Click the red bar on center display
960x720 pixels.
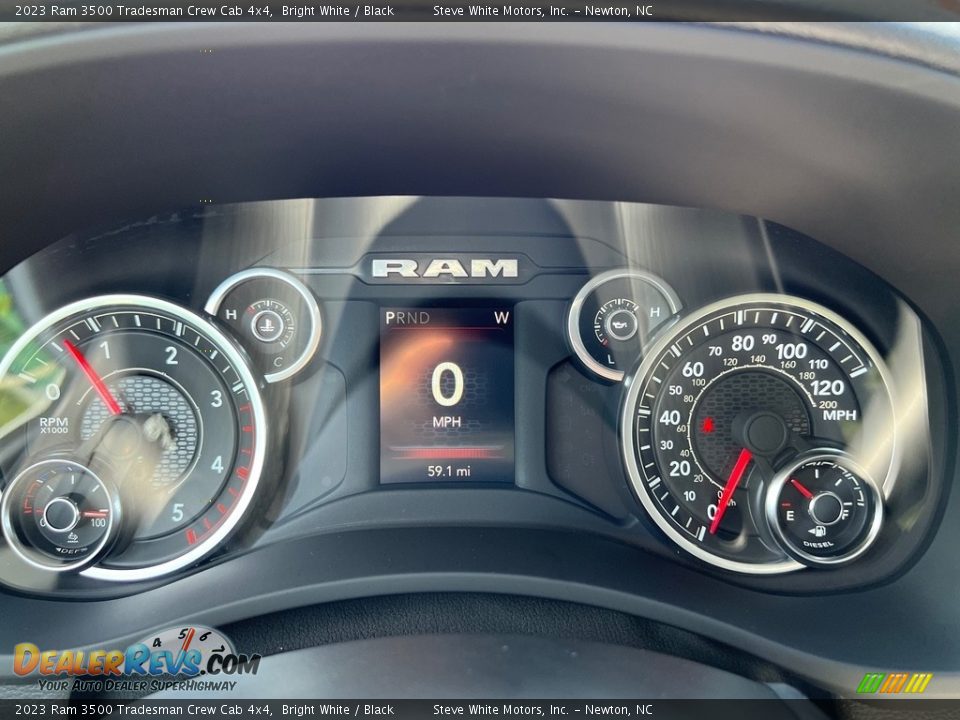(447, 453)
